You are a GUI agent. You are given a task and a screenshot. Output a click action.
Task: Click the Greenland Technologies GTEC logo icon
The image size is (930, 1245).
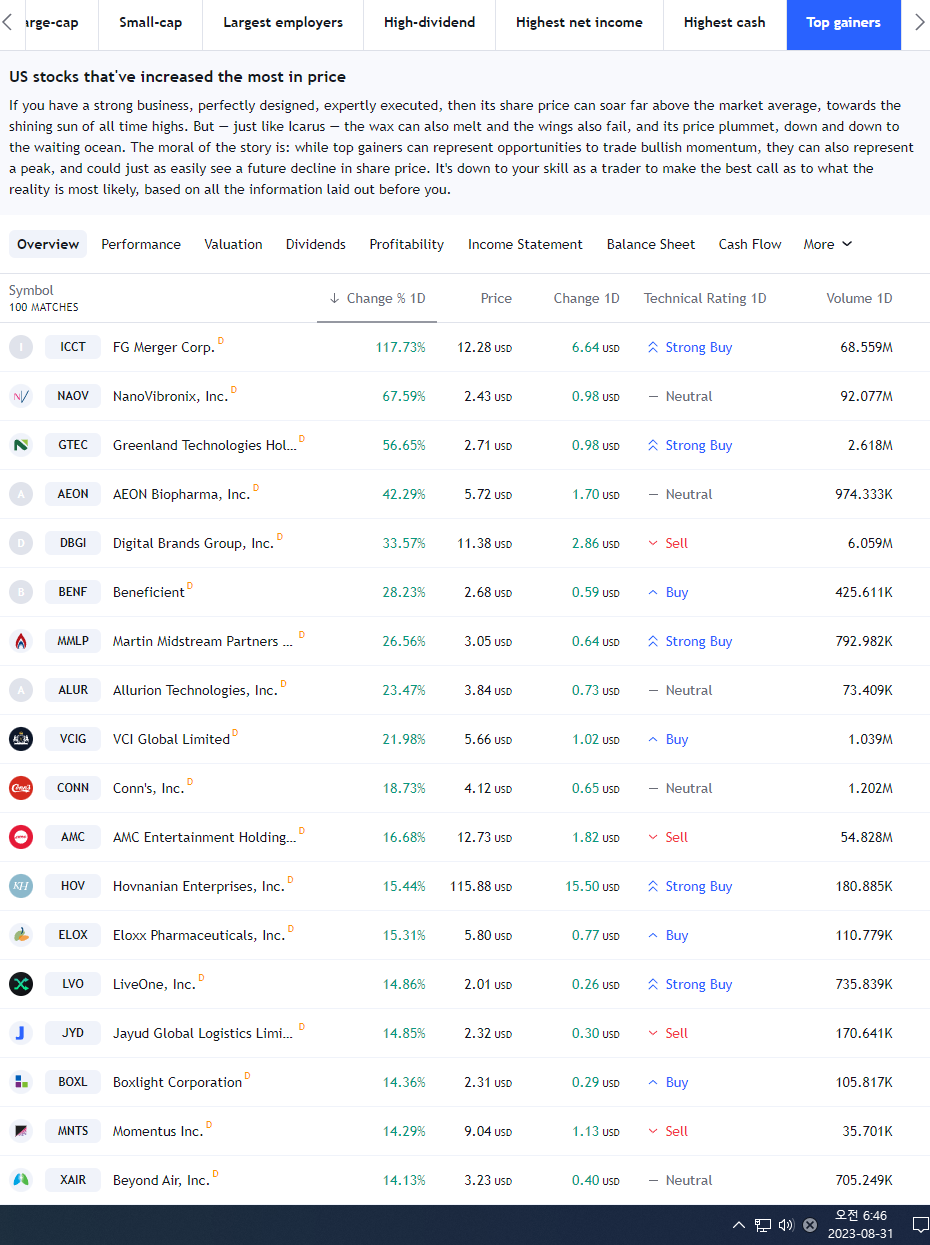[21, 445]
